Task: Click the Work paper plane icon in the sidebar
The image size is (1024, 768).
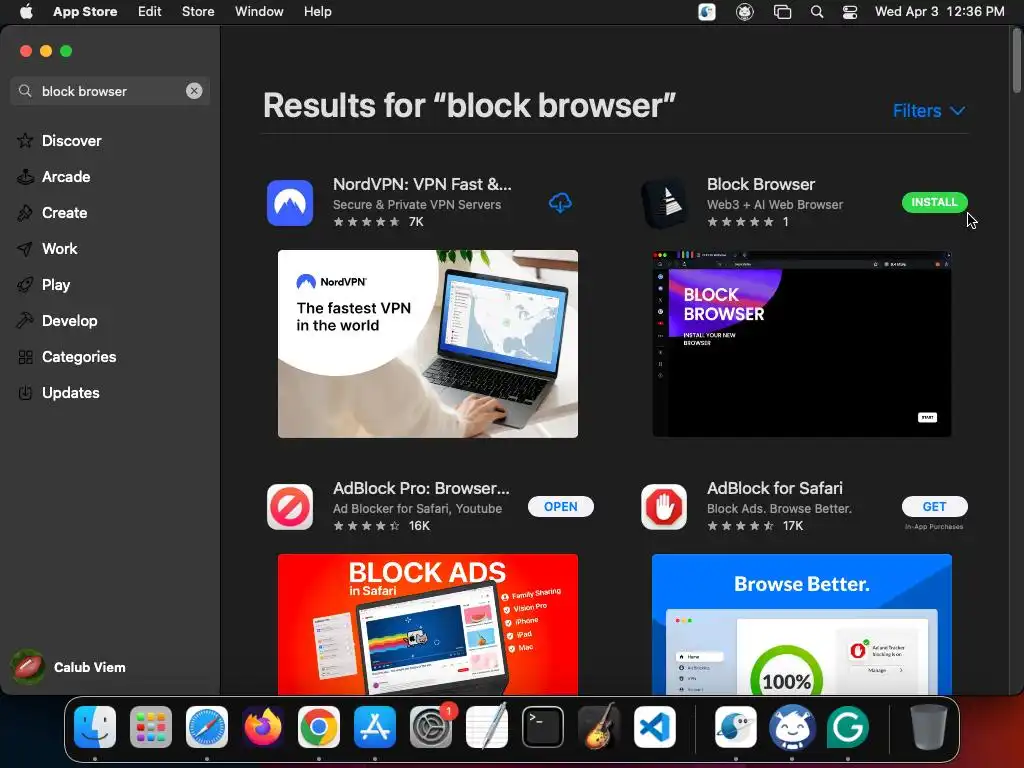Action: [25, 249]
